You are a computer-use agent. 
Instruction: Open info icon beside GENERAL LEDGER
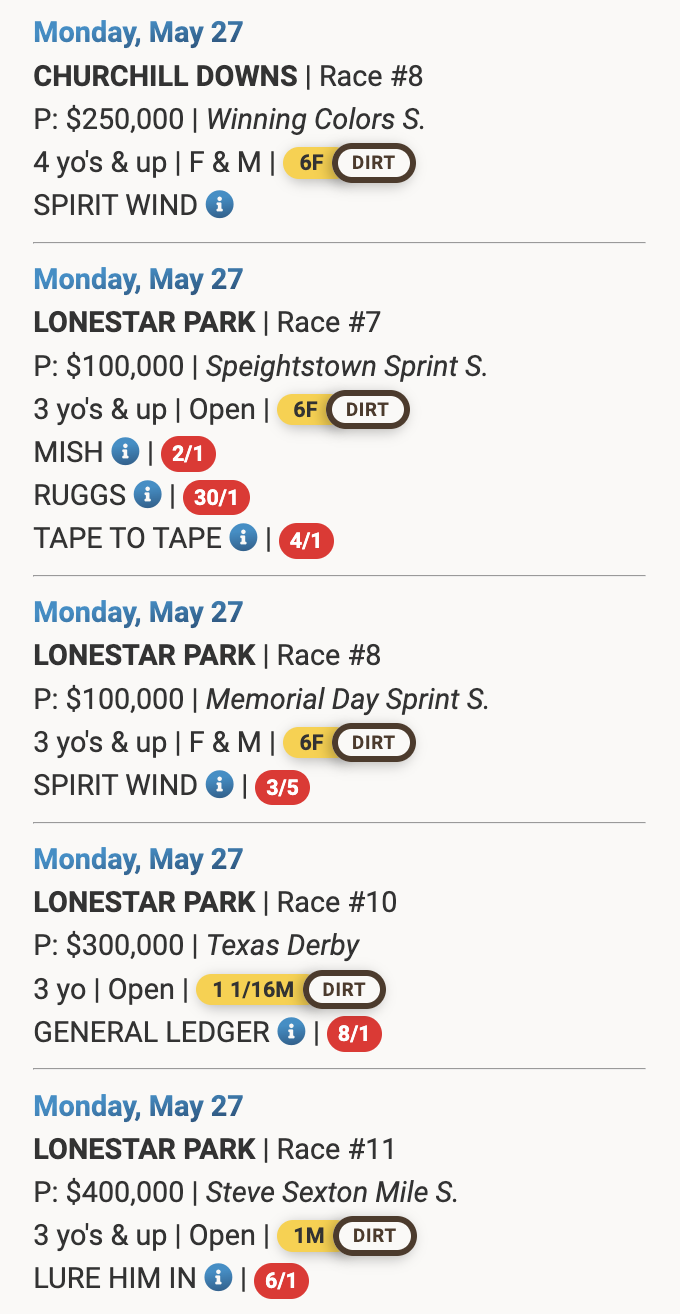291,1031
